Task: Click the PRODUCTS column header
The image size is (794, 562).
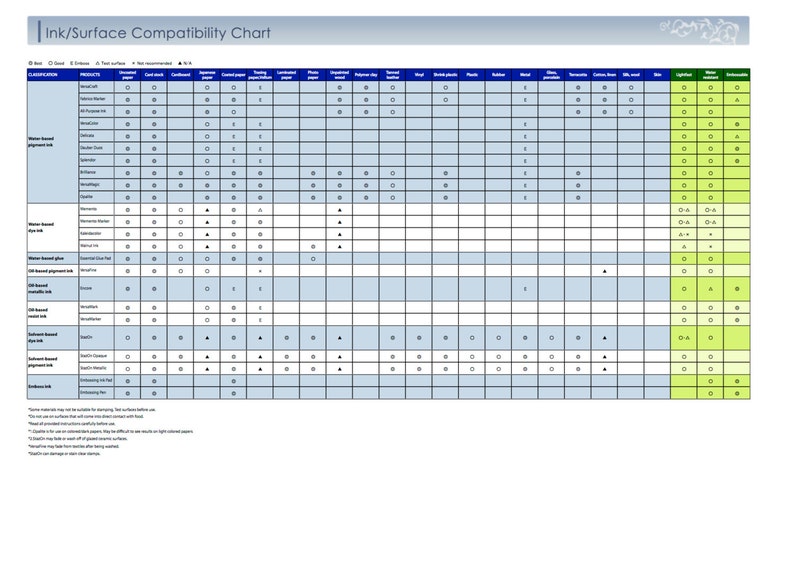Action: click(96, 75)
